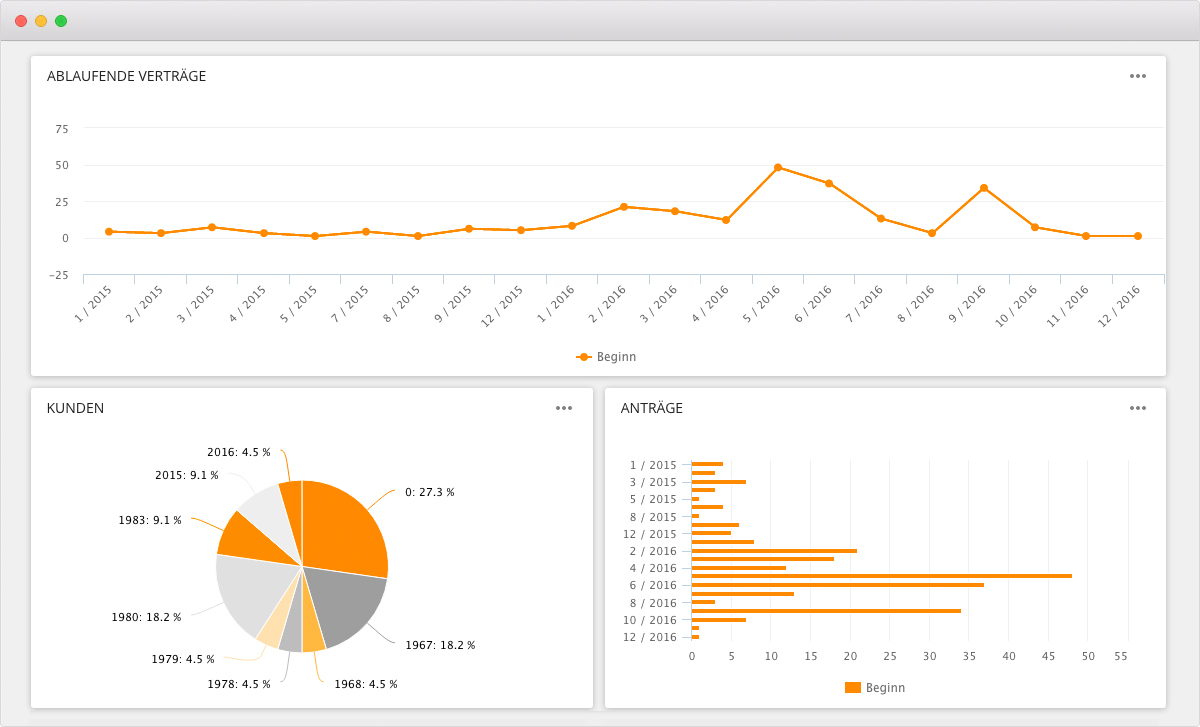Open the Anträge panel three-dot menu
This screenshot has height=727, width=1200.
click(1137, 408)
